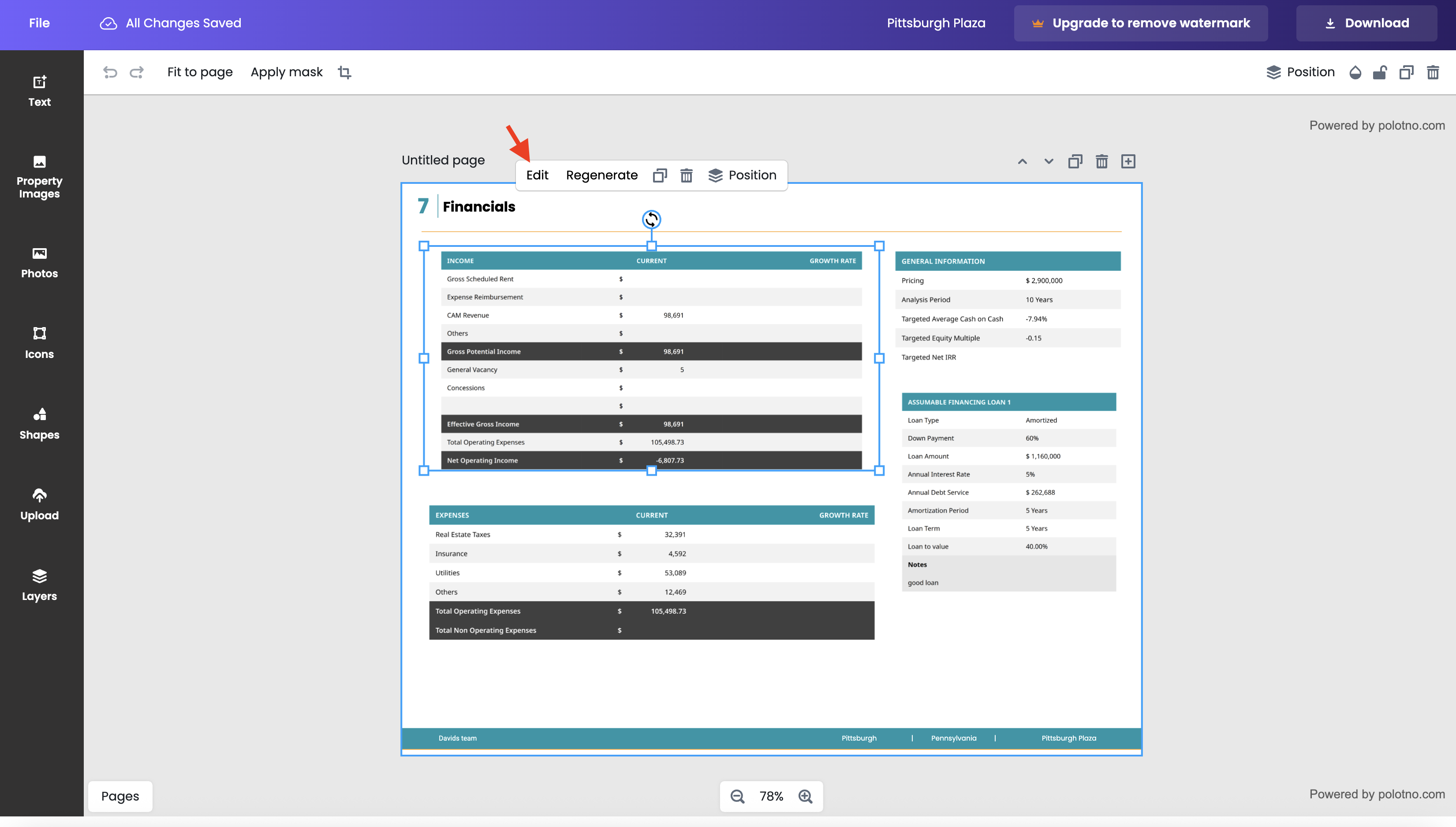Click the Download button

pos(1366,23)
